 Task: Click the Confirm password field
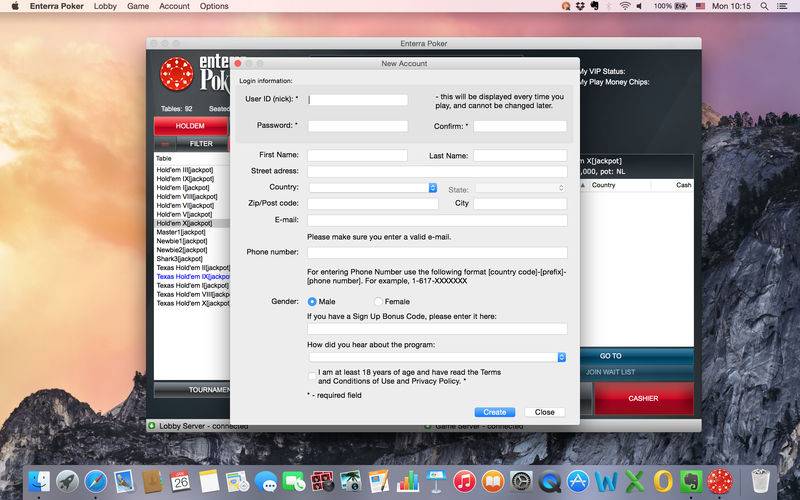[x=520, y=126]
